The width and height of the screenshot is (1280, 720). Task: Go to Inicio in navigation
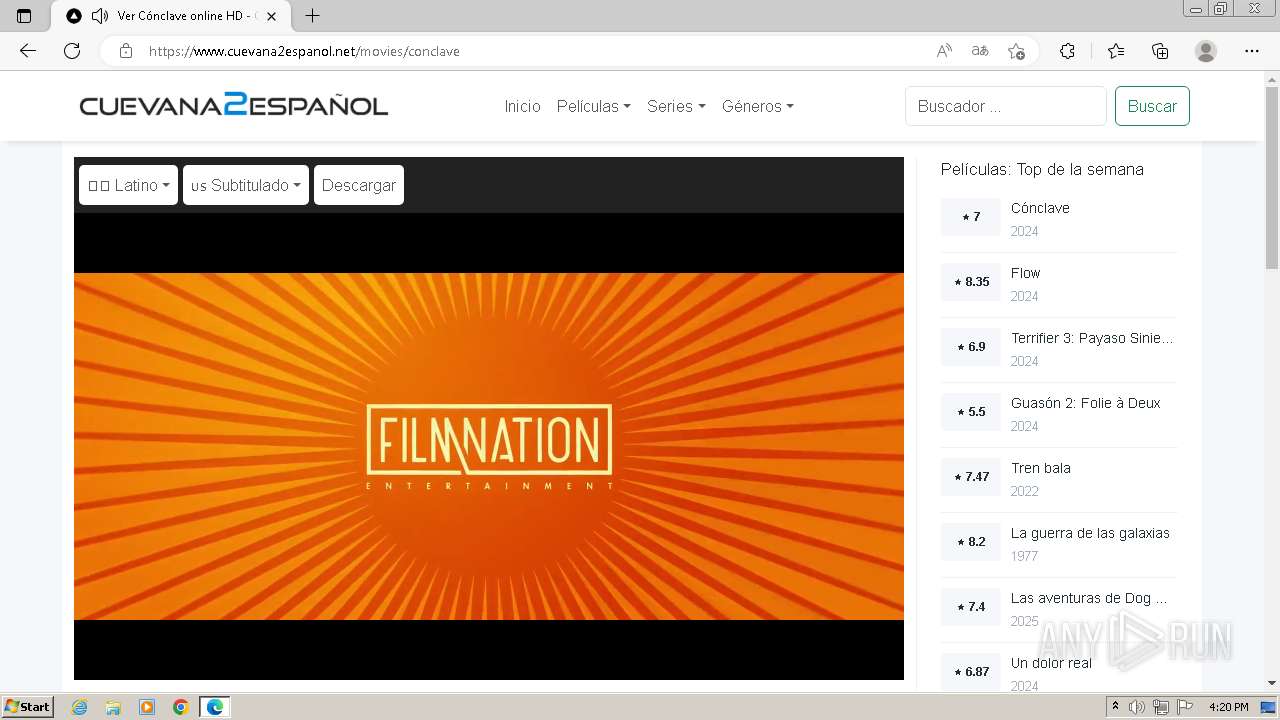[522, 106]
